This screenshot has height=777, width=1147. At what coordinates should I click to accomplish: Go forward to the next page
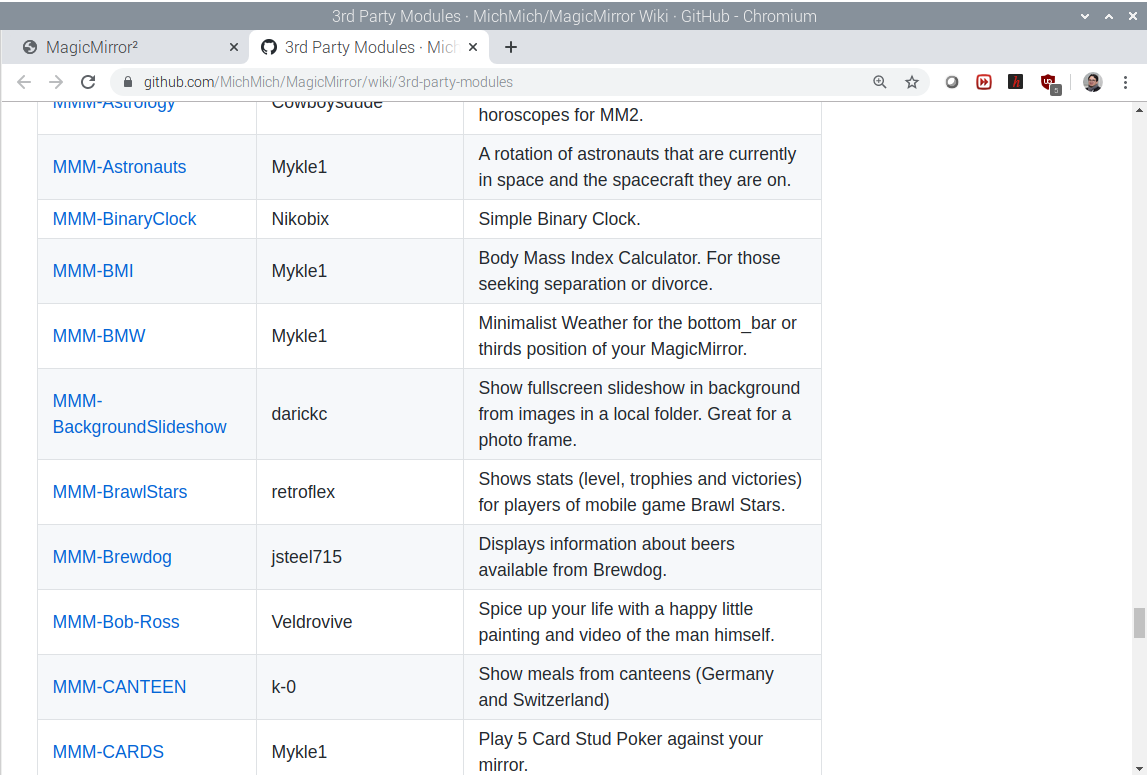click(56, 82)
